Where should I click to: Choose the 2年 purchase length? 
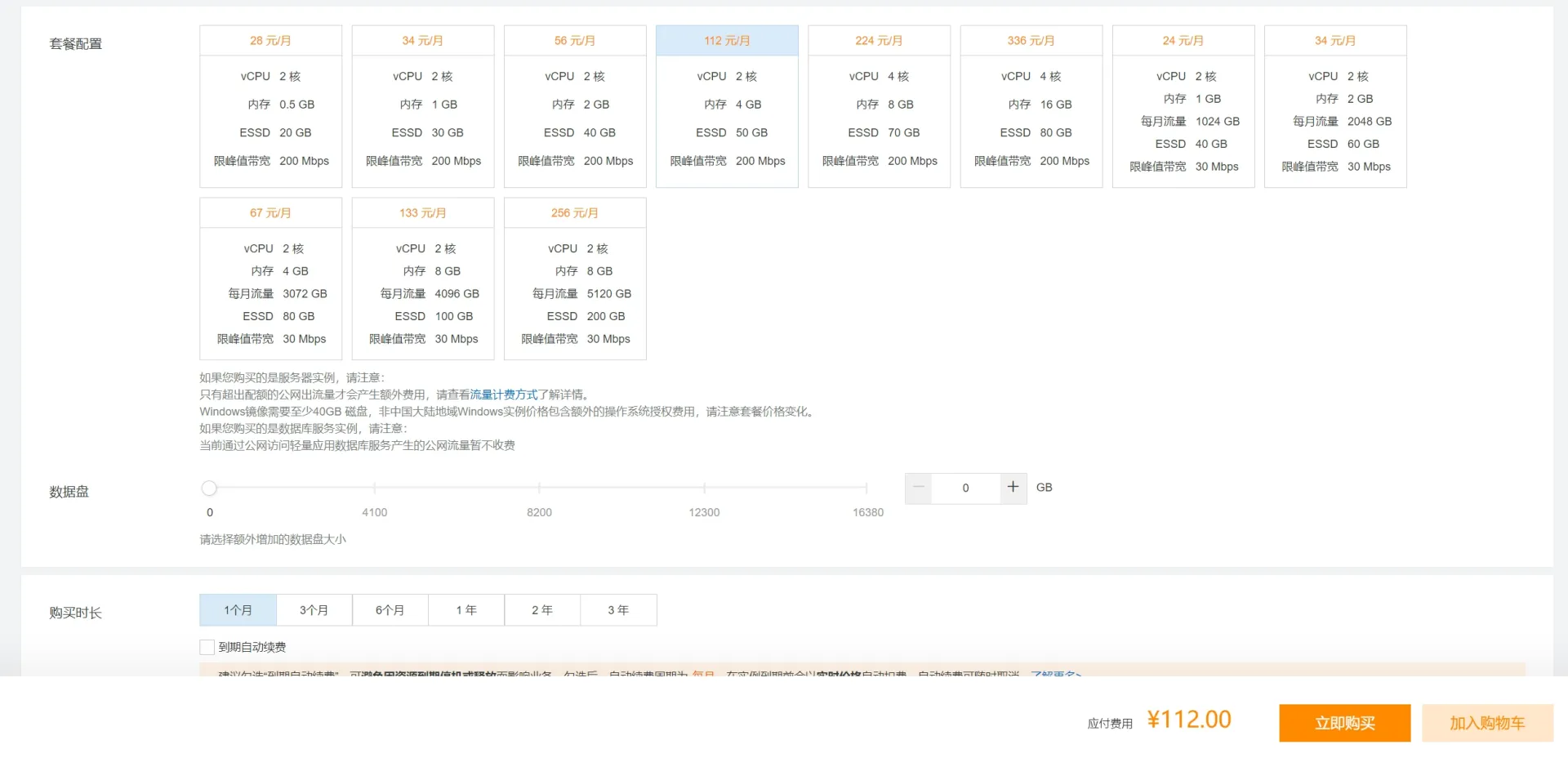pos(541,609)
